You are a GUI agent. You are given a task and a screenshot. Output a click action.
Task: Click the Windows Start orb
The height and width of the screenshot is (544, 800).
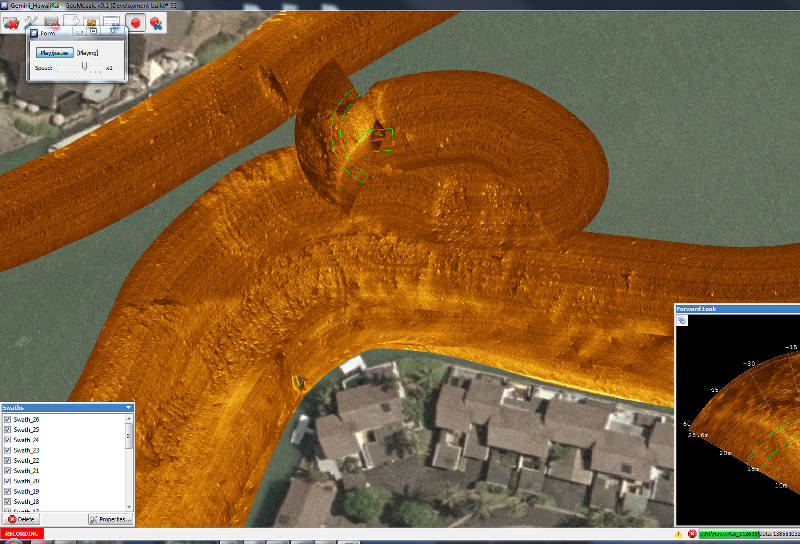(11, 541)
